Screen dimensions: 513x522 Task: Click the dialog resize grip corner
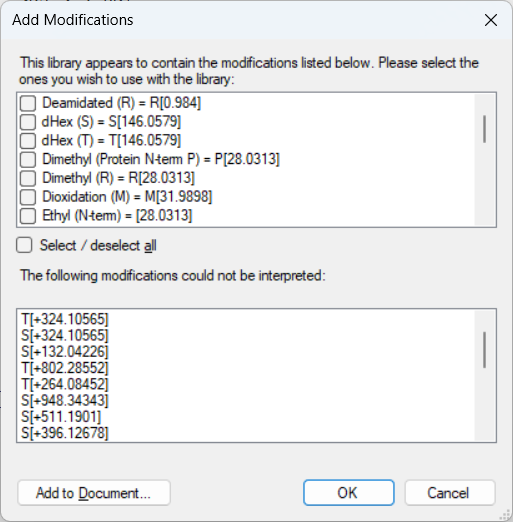point(507,516)
